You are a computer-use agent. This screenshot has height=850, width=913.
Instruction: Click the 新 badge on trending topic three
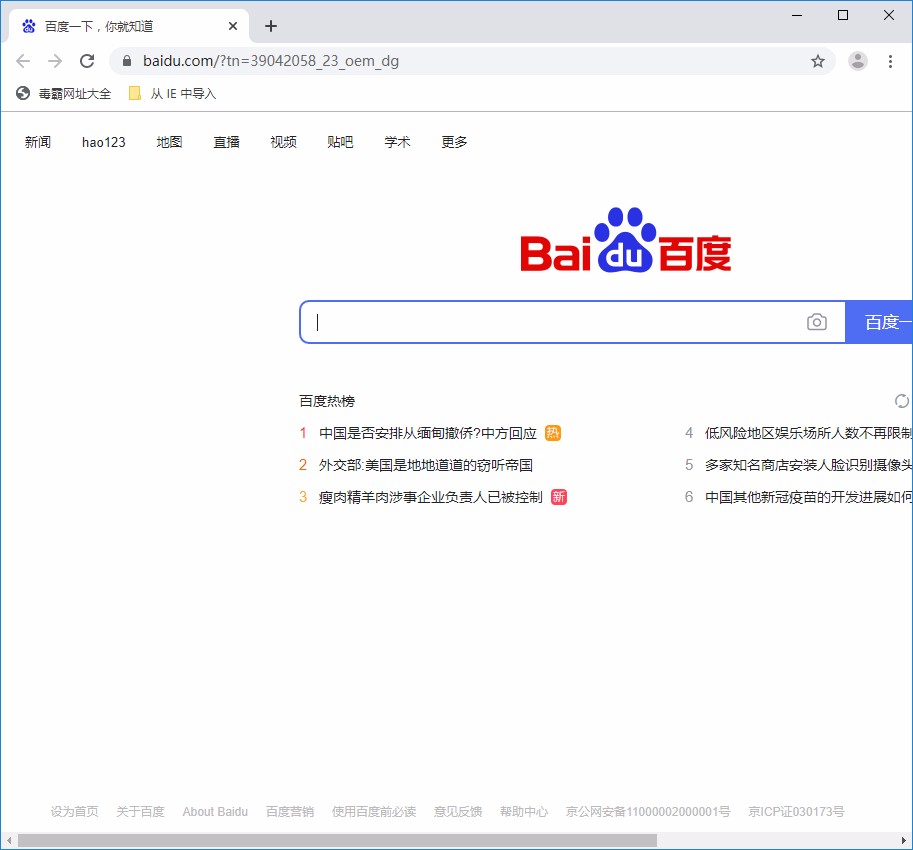(556, 496)
